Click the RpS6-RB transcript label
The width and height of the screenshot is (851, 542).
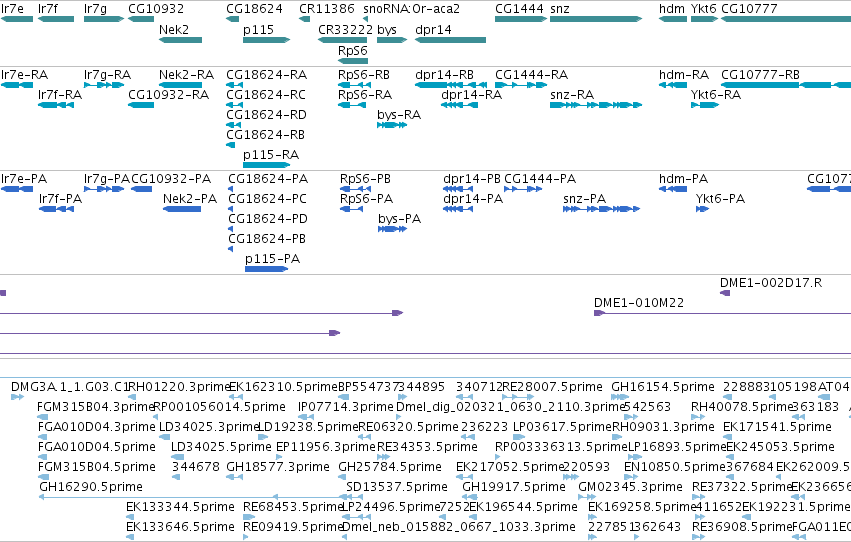point(364,75)
